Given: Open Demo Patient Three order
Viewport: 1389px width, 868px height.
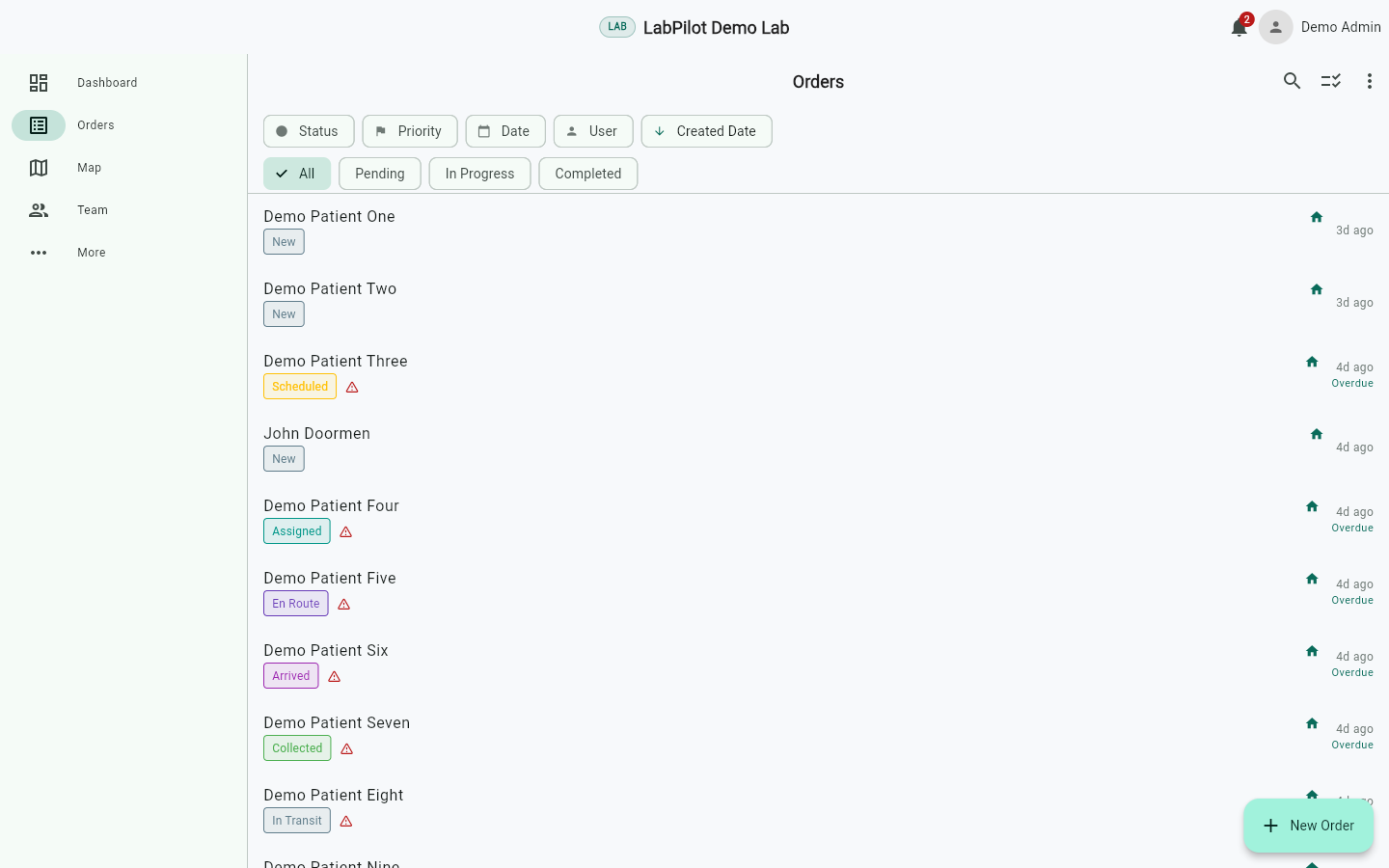Looking at the screenshot, I should click(818, 374).
